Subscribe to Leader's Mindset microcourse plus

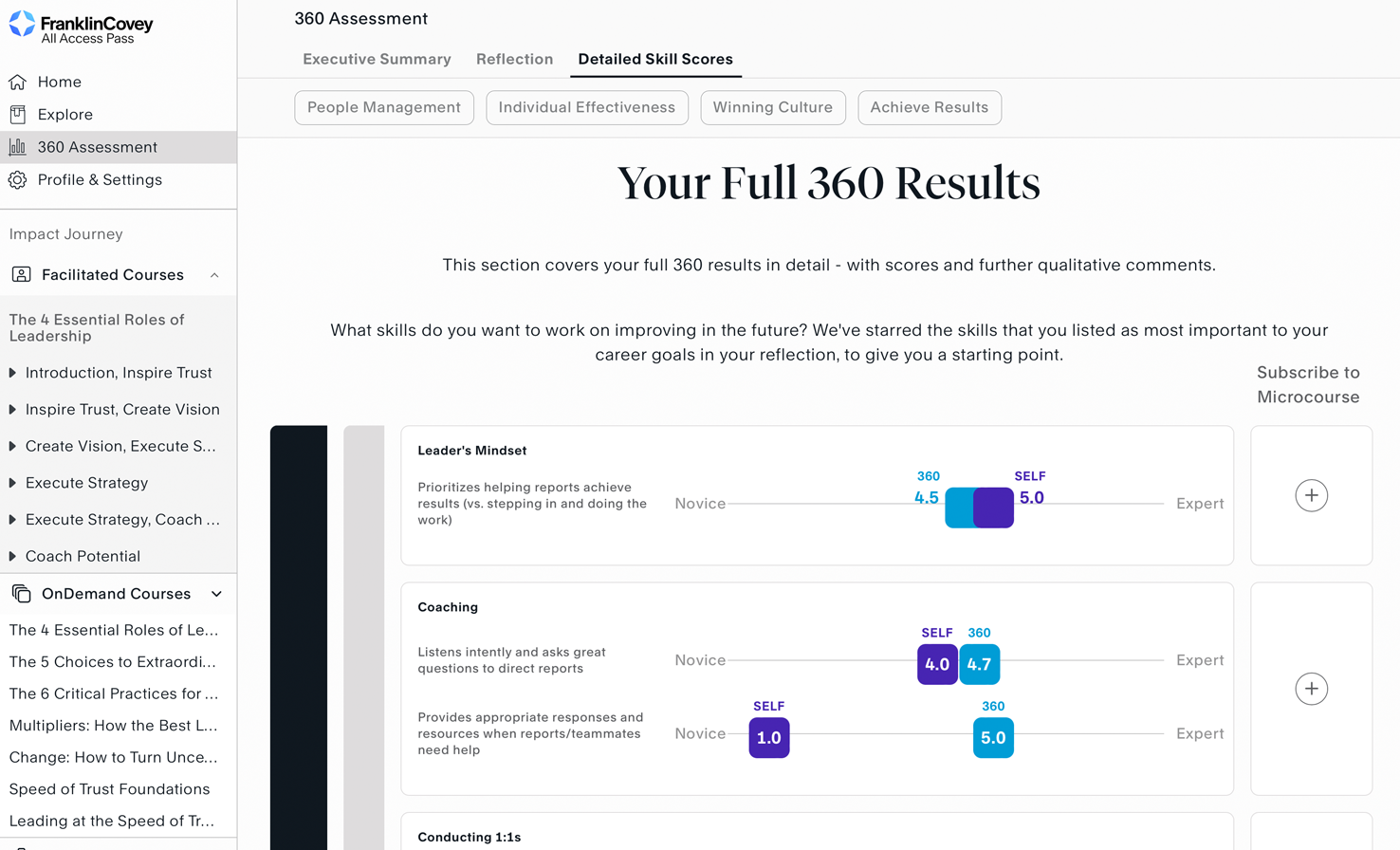pyautogui.click(x=1311, y=495)
